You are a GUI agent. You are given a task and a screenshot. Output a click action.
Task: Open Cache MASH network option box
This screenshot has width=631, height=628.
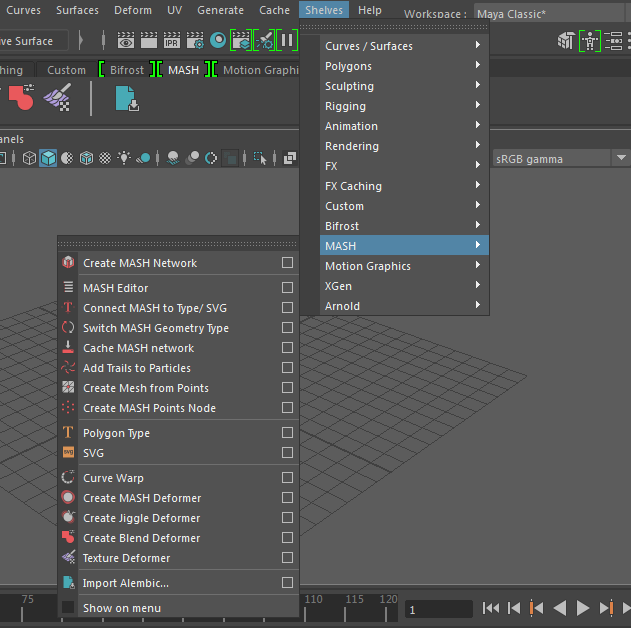click(287, 348)
